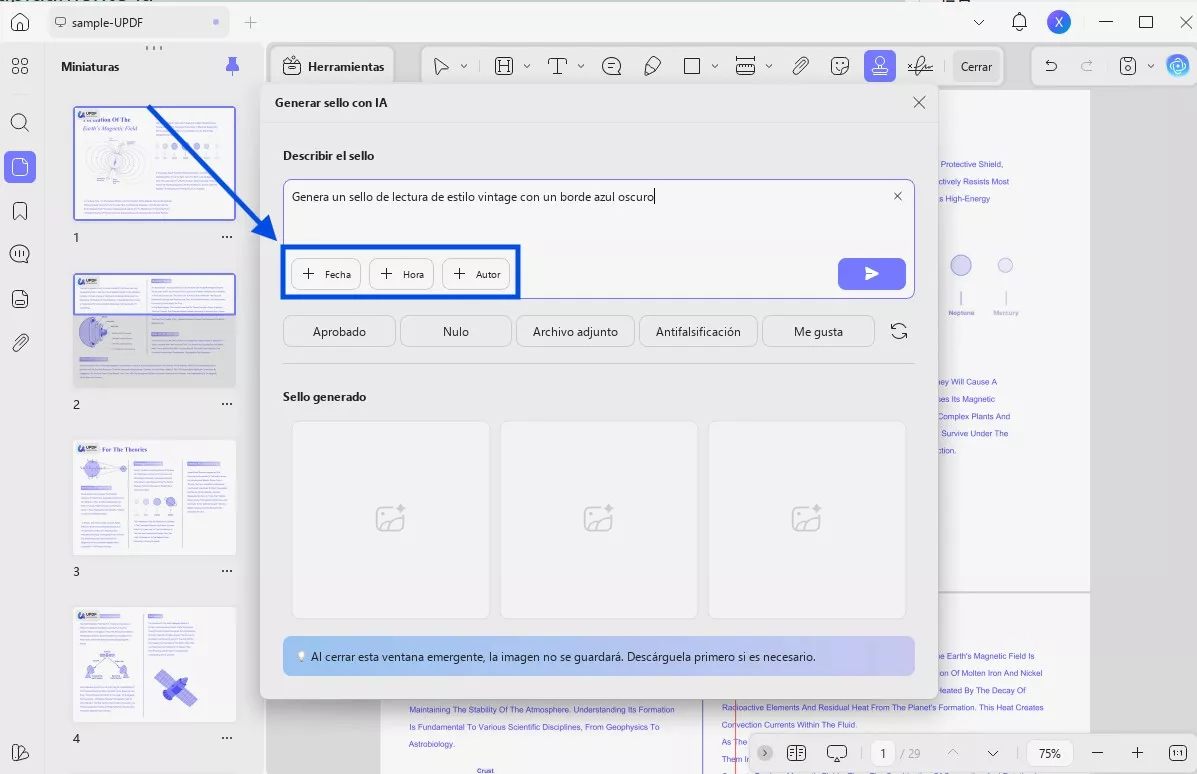Viewport: 1197px width, 774px height.
Task: Add a new tab
Action: click(x=250, y=23)
